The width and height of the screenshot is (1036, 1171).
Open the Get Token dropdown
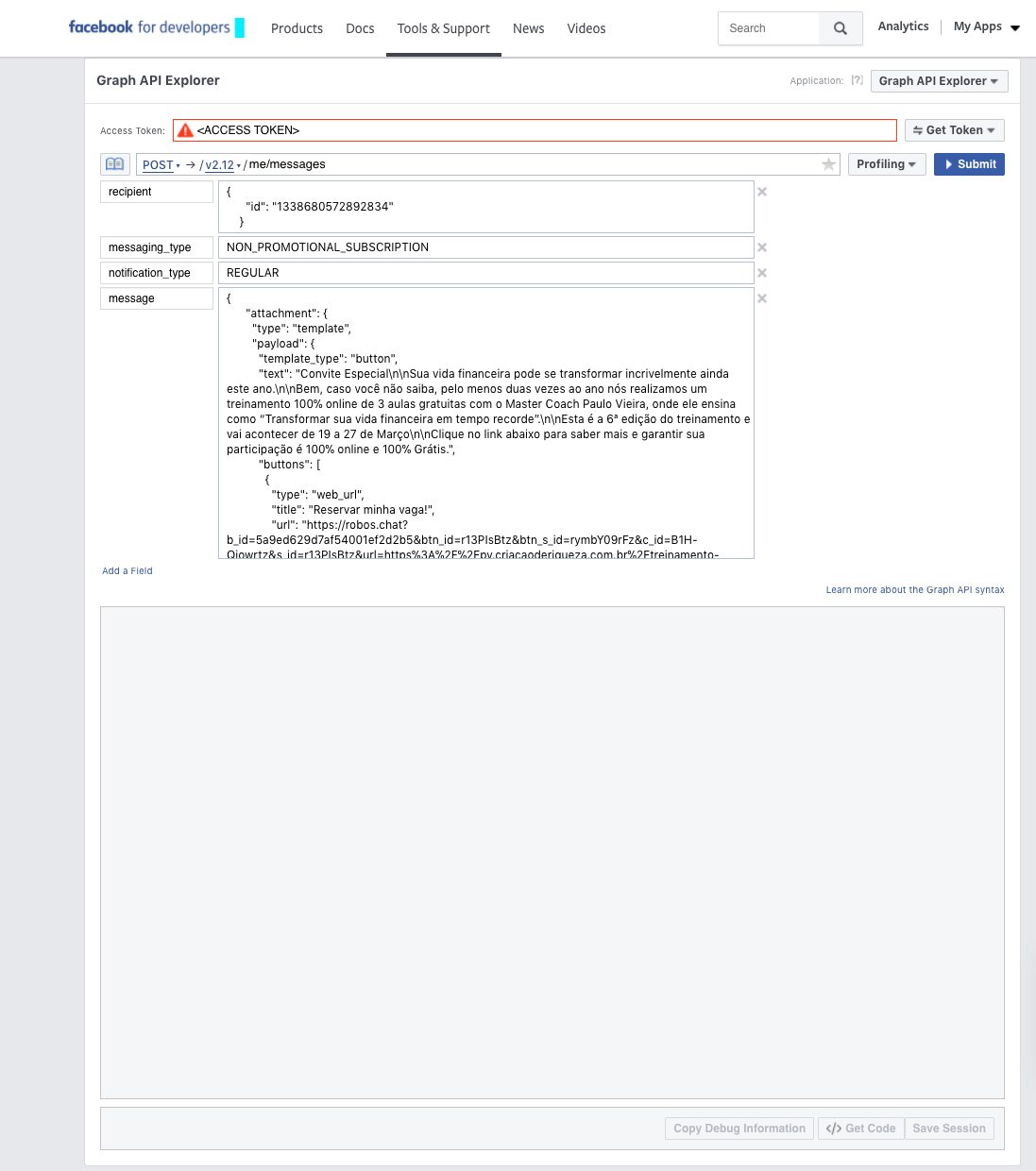(x=954, y=130)
